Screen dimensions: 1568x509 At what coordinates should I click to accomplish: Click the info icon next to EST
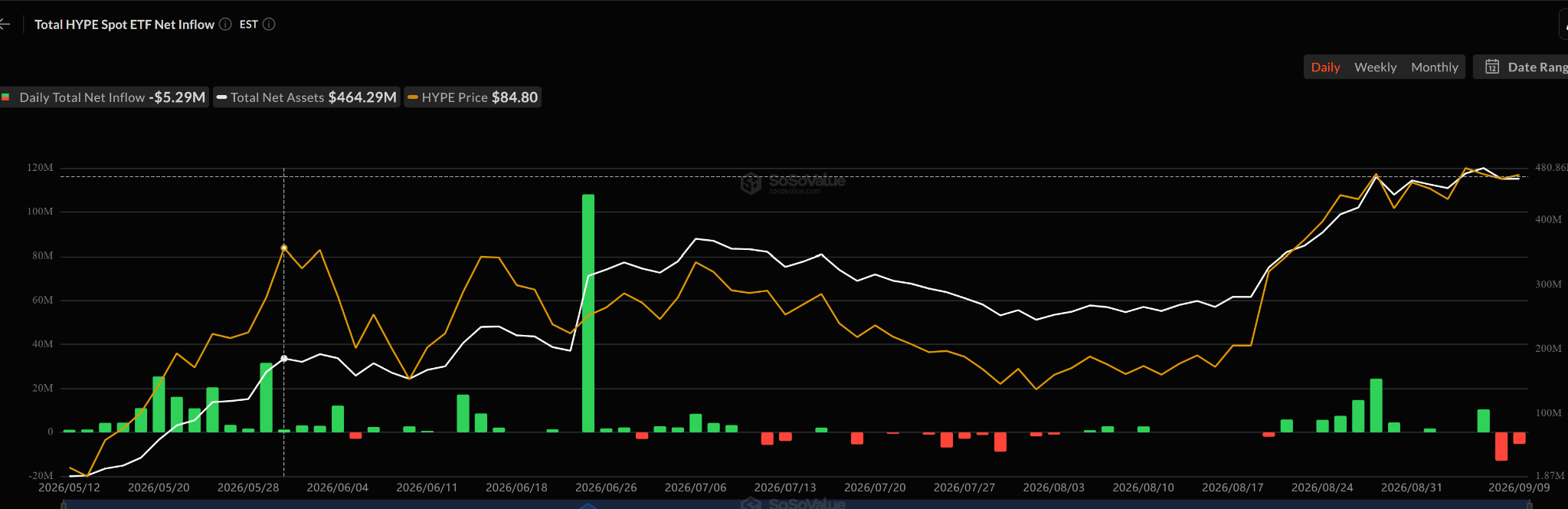269,25
